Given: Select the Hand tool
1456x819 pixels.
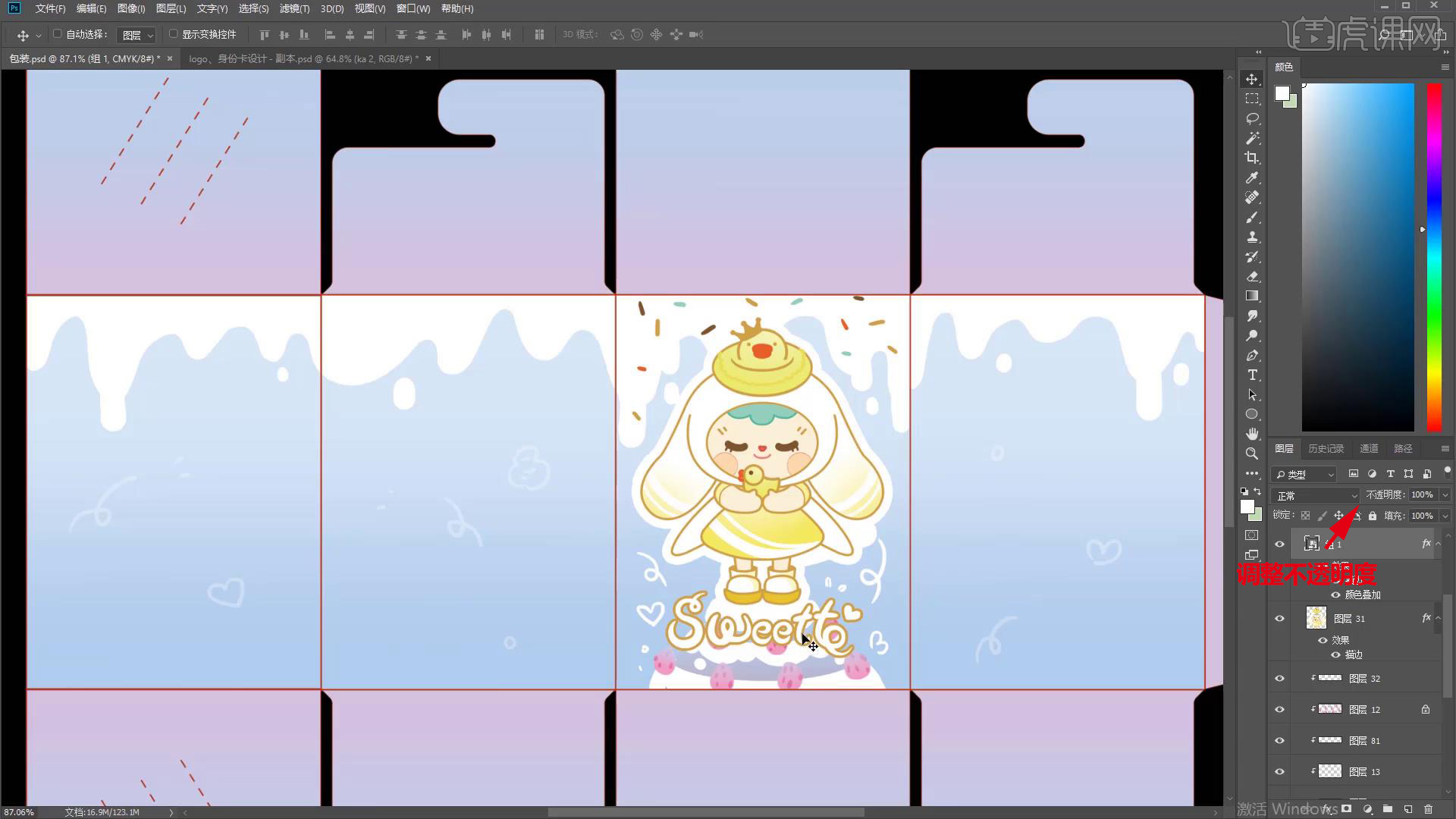Looking at the screenshot, I should coord(1252,434).
